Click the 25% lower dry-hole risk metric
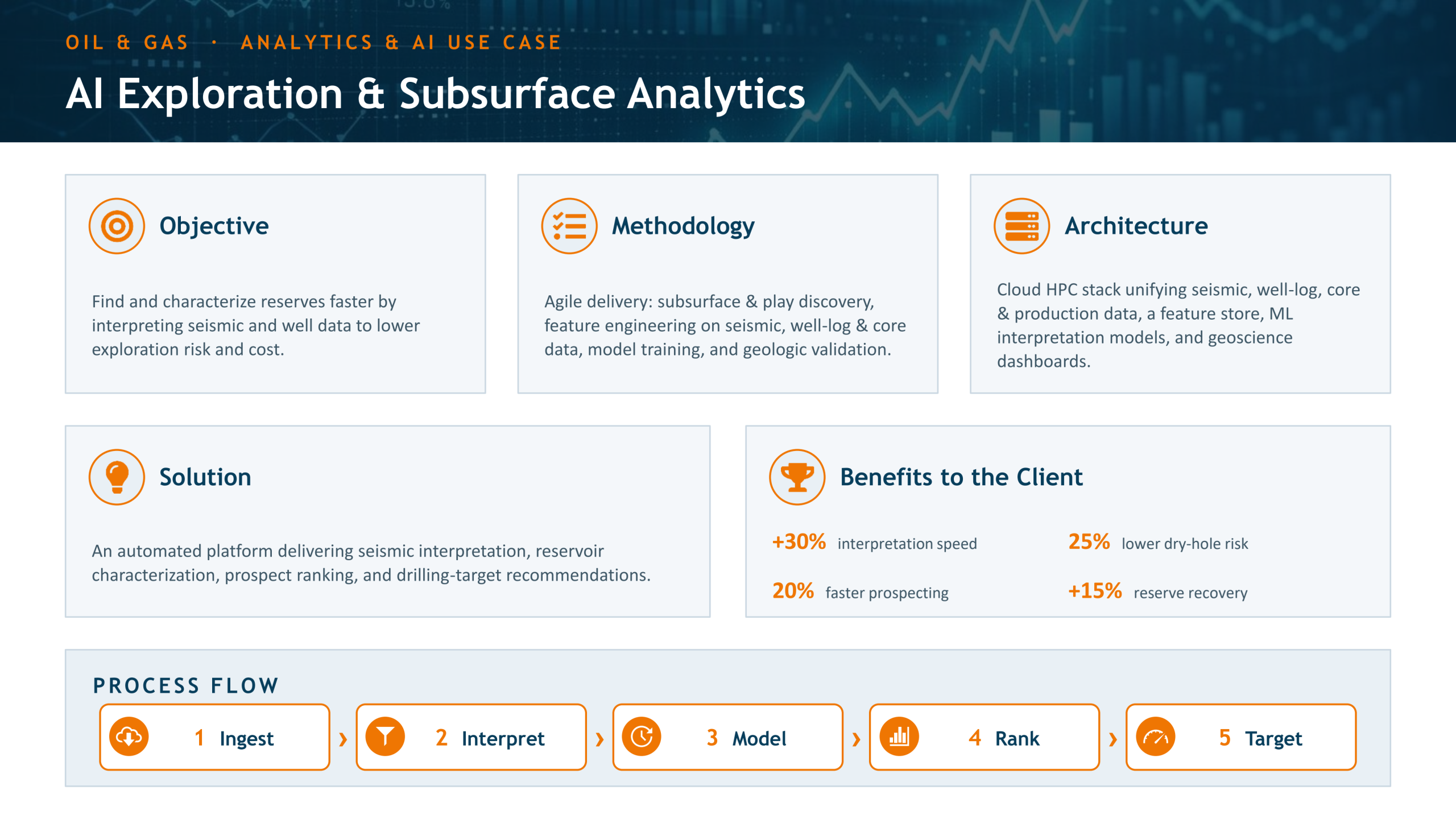The image size is (1456, 819). (x=1158, y=542)
